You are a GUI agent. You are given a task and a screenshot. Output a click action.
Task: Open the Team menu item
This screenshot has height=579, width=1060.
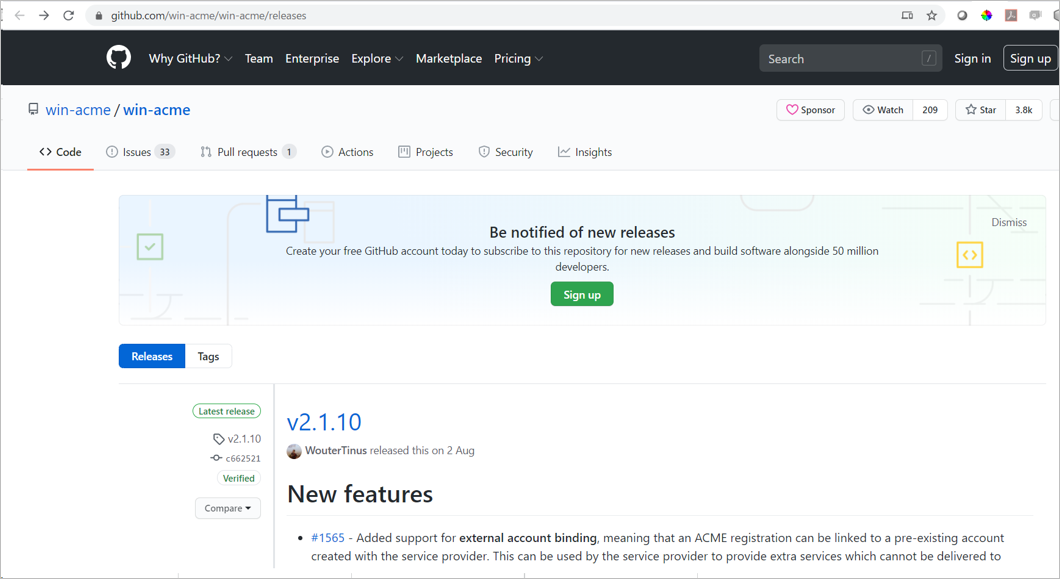[x=259, y=59]
